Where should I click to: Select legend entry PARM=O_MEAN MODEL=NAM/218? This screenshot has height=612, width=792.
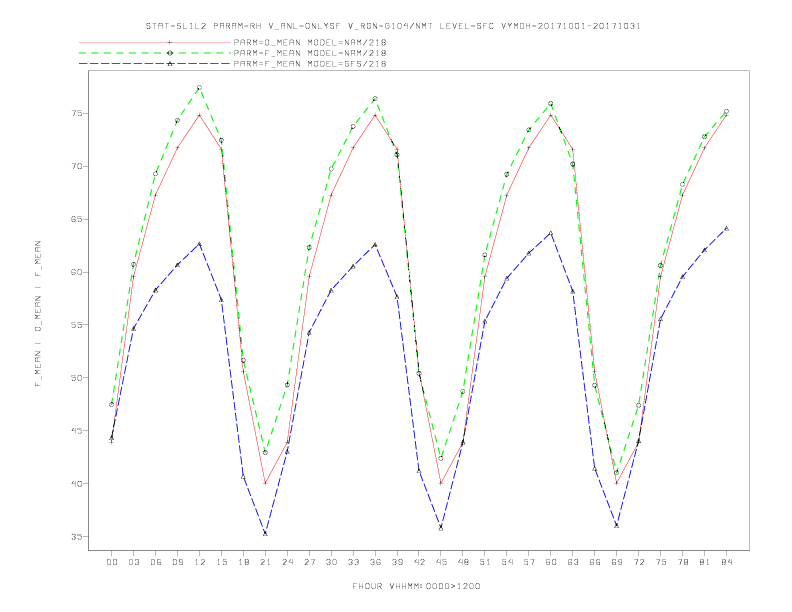310,42
